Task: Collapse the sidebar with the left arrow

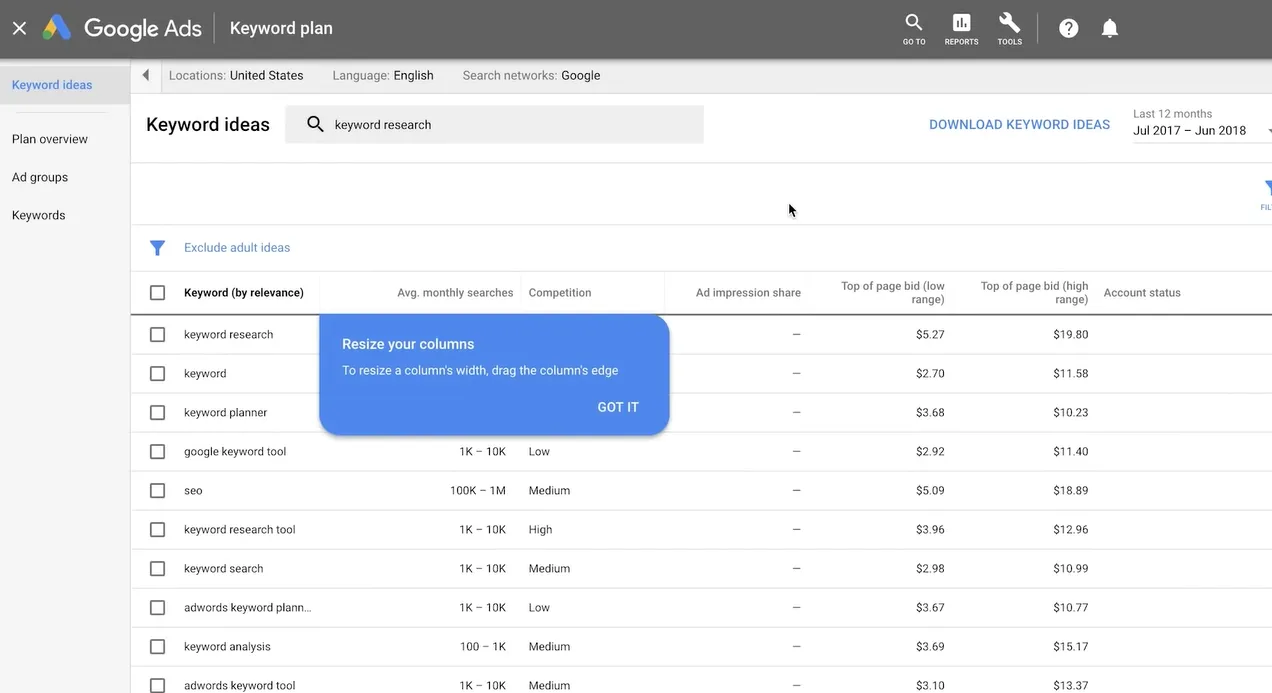Action: point(146,75)
